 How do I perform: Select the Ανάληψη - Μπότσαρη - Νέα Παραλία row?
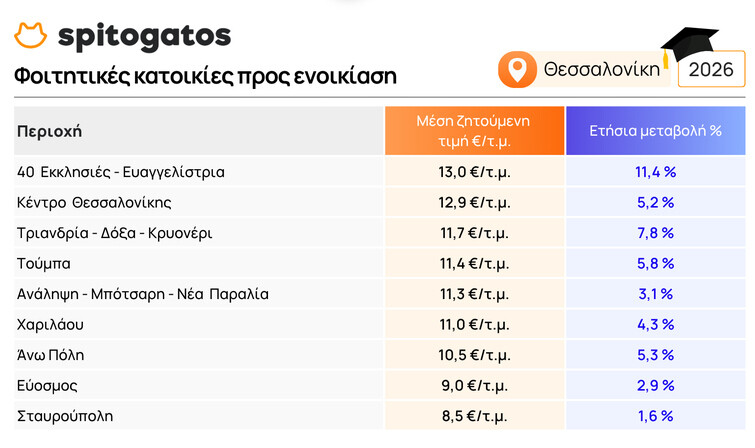pos(379,294)
